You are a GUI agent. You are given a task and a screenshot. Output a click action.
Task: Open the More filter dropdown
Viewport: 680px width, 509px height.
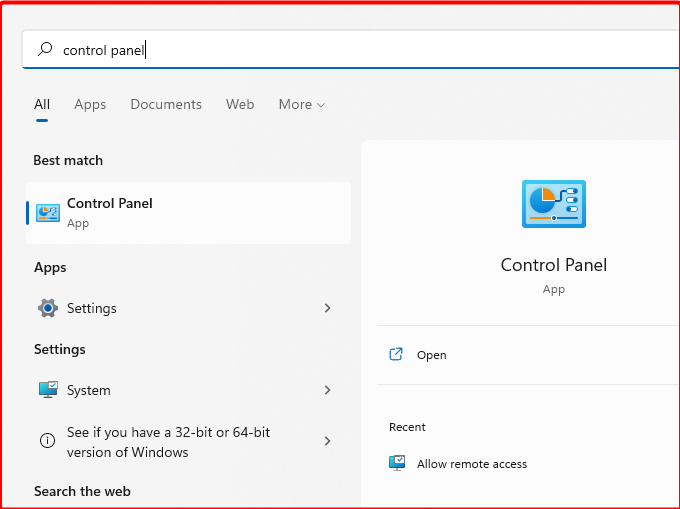[x=301, y=104]
